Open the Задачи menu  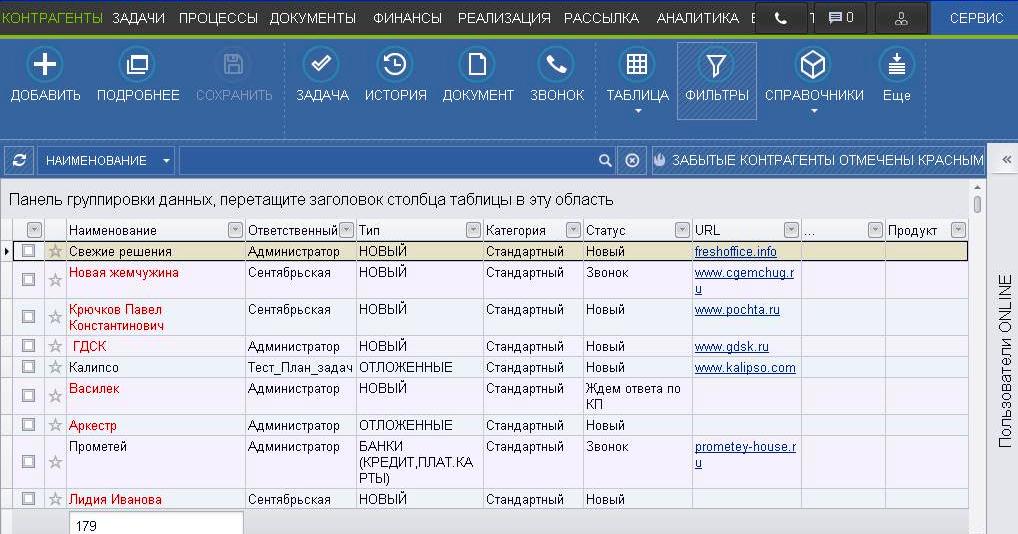coord(138,18)
